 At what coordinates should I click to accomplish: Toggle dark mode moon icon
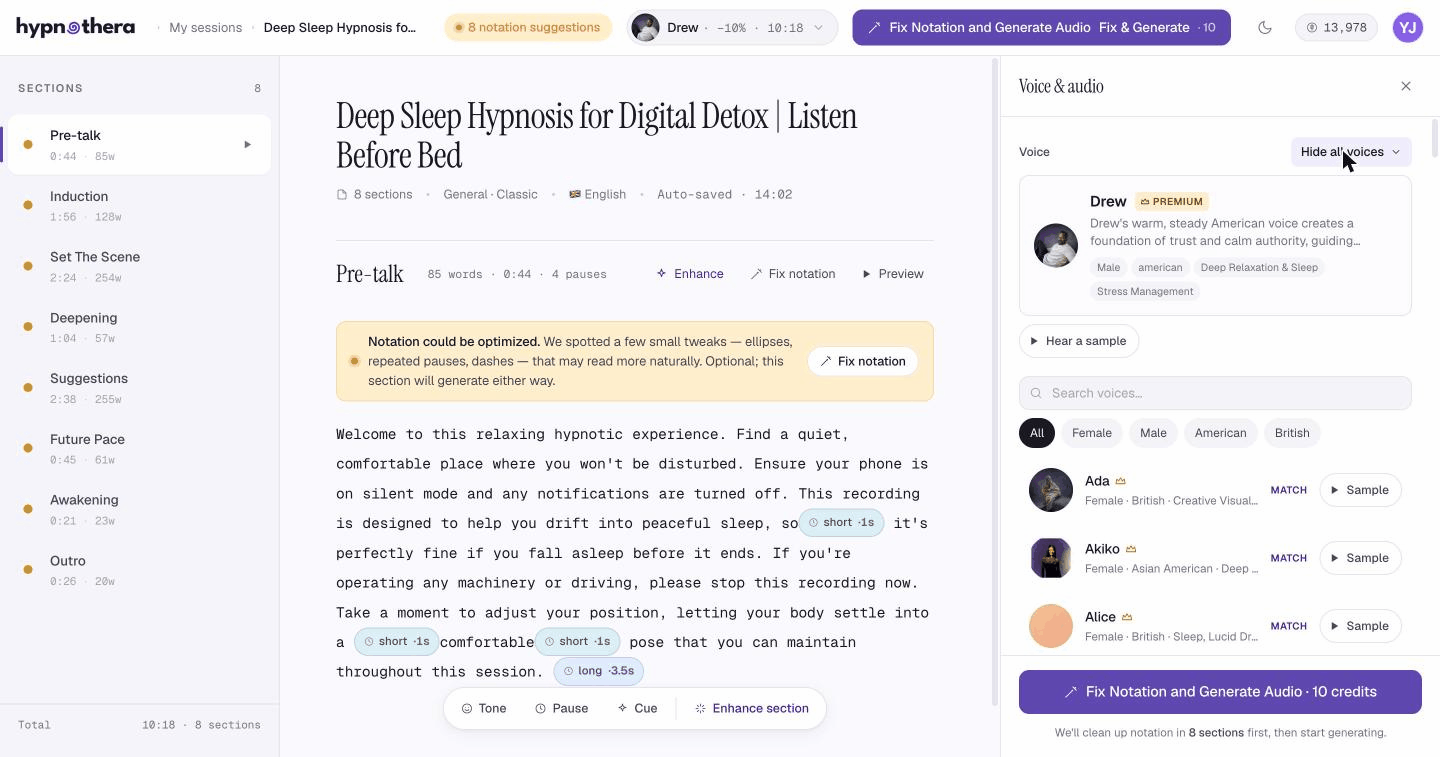click(x=1265, y=28)
